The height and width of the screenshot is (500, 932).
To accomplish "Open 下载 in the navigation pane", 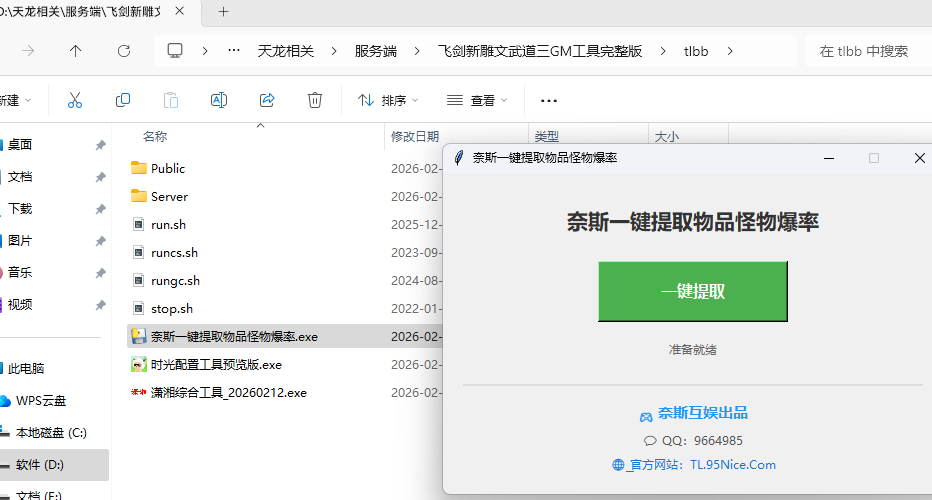I will pos(20,209).
